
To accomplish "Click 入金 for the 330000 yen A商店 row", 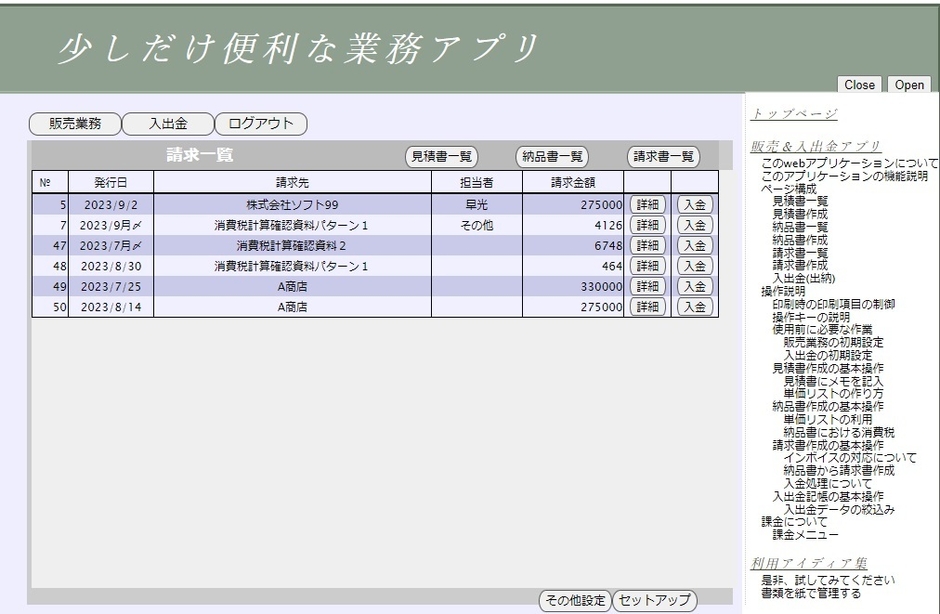I will [695, 286].
